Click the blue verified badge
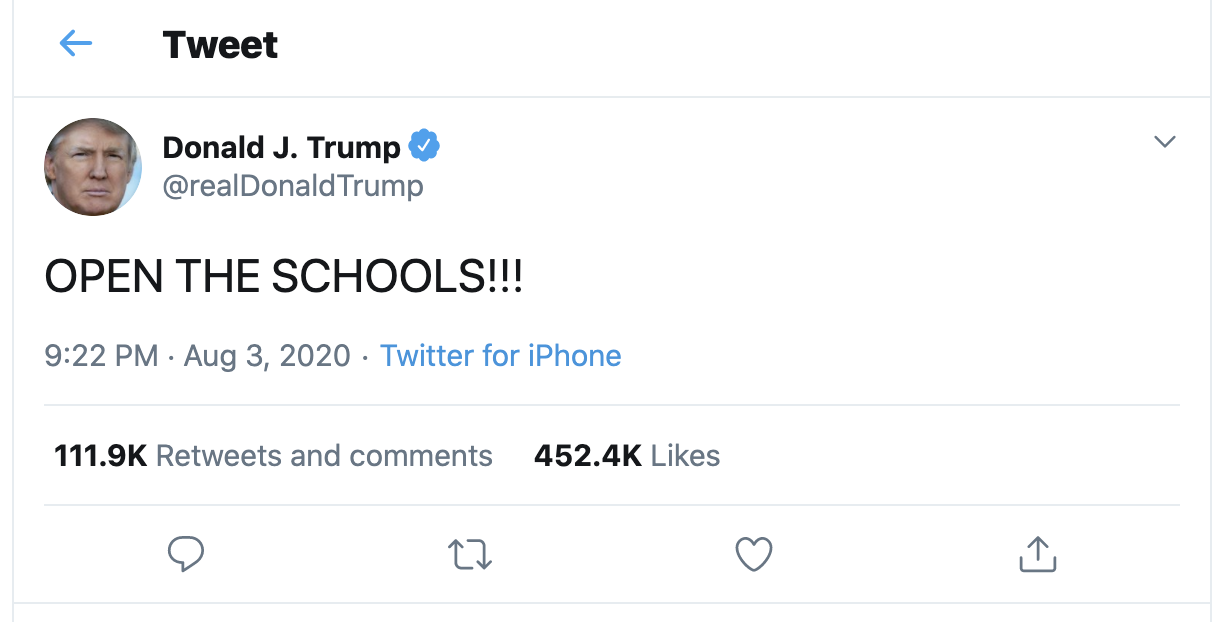1230x622 pixels. 425,147
